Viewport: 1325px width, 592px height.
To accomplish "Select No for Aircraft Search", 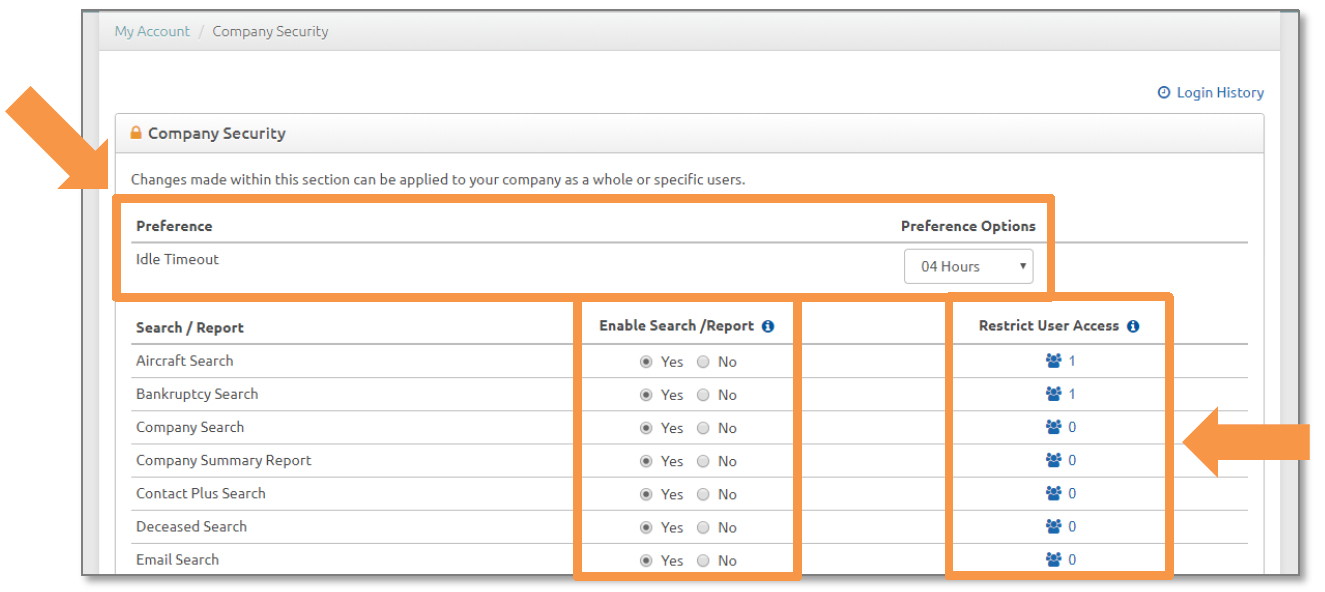I will coord(703,362).
